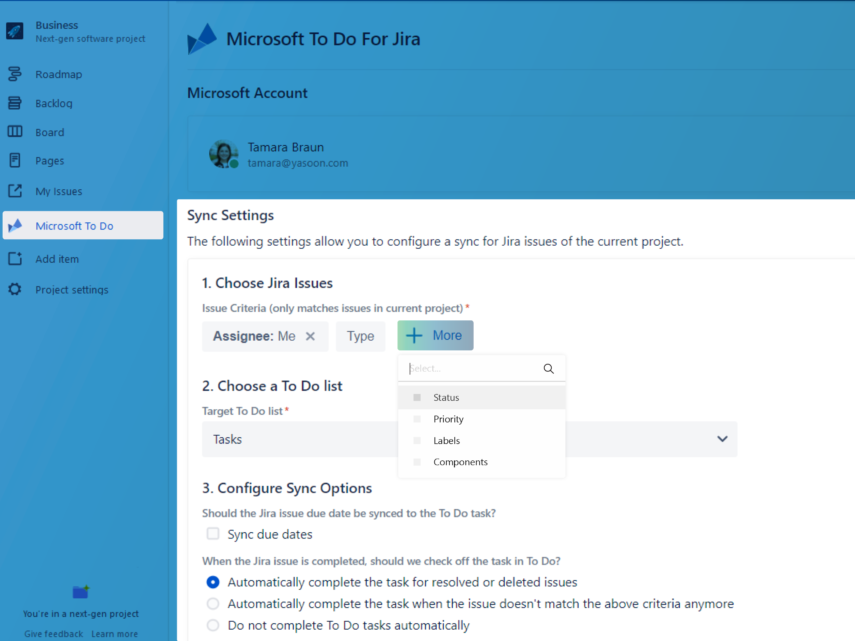Click the Project settings gear icon

click(15, 289)
